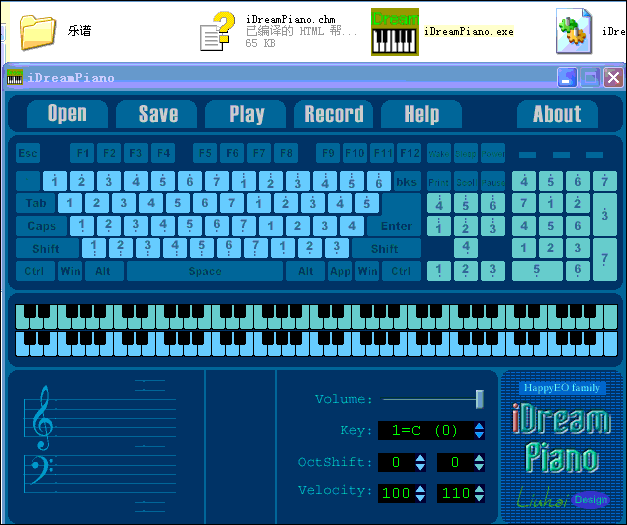Click the App virtual key
The height and width of the screenshot is (525, 627).
[x=340, y=271]
